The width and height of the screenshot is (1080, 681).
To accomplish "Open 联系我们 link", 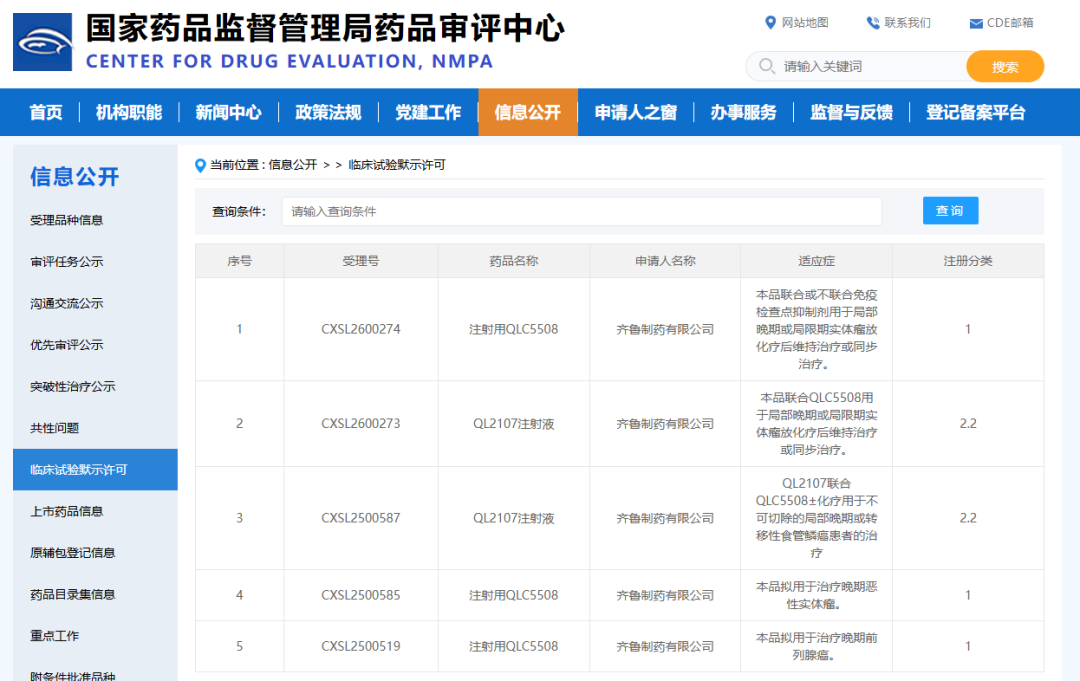I will [907, 23].
